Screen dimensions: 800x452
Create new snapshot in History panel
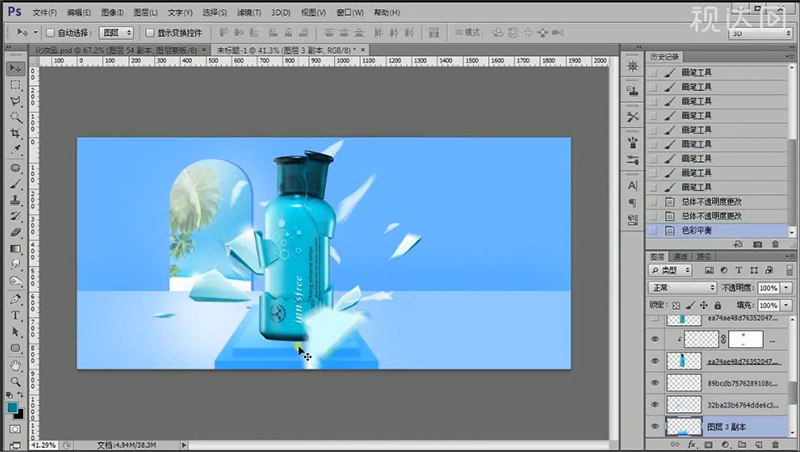coord(758,244)
